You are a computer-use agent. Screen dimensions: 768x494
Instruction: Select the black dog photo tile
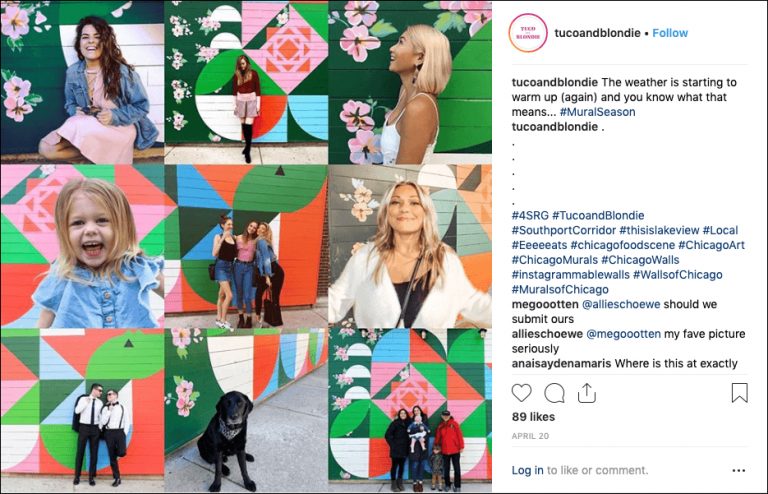(246, 410)
